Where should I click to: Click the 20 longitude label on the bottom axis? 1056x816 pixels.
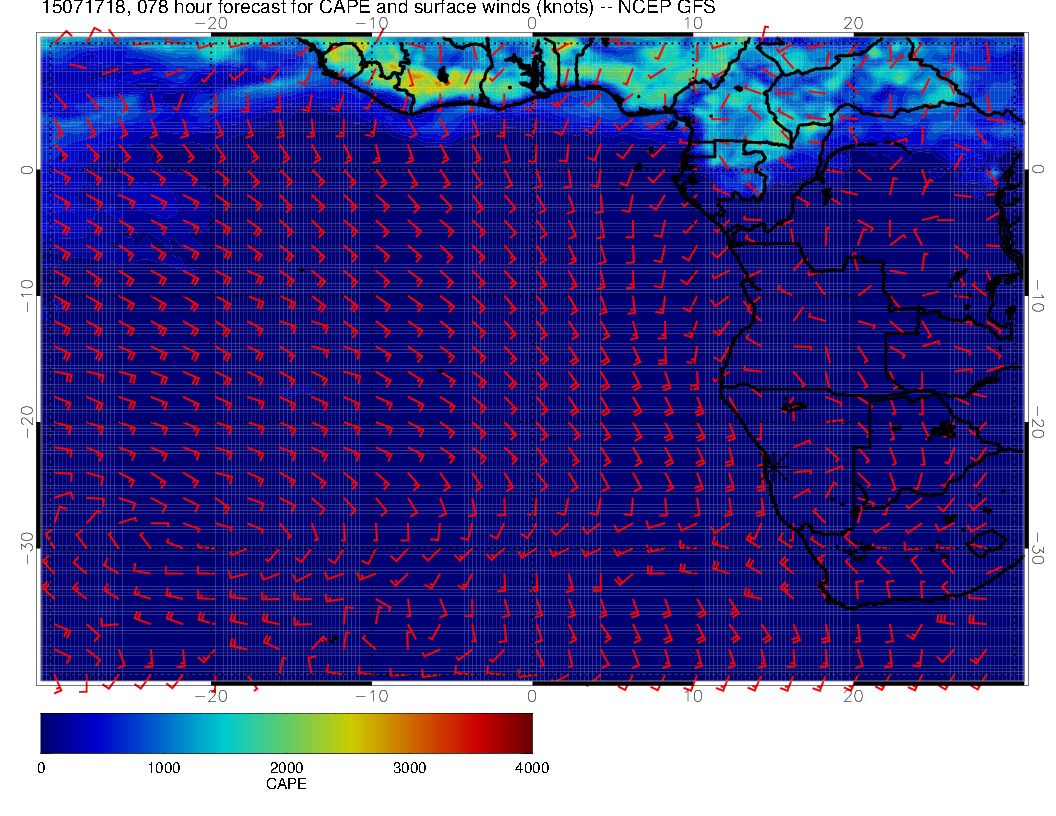(853, 696)
